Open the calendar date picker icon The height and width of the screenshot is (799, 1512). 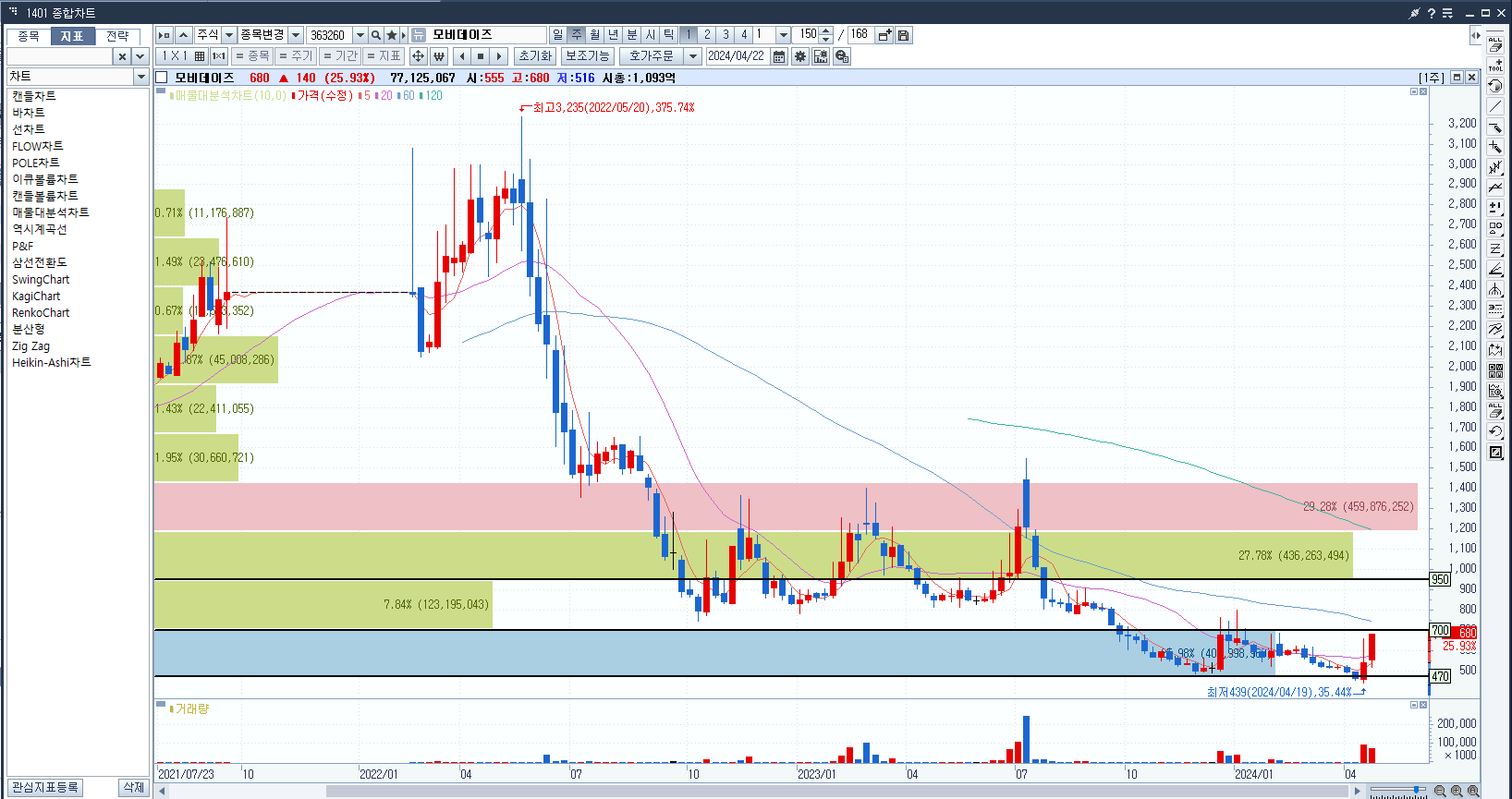(779, 56)
